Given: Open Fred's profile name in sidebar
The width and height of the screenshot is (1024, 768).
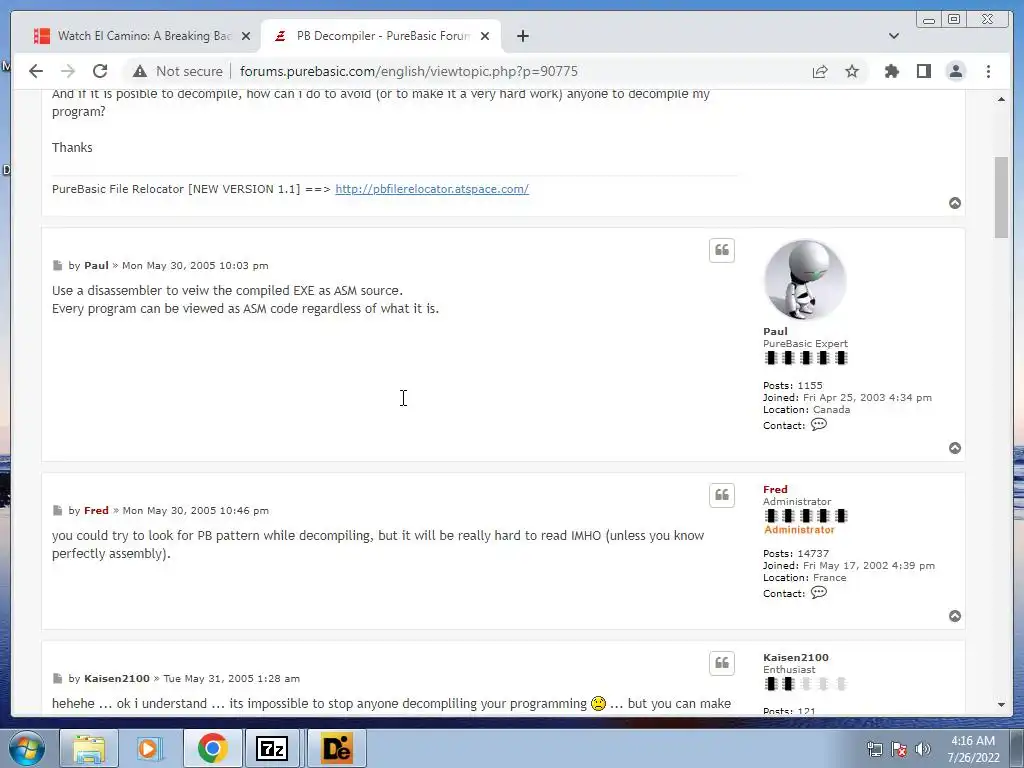Looking at the screenshot, I should (775, 489).
